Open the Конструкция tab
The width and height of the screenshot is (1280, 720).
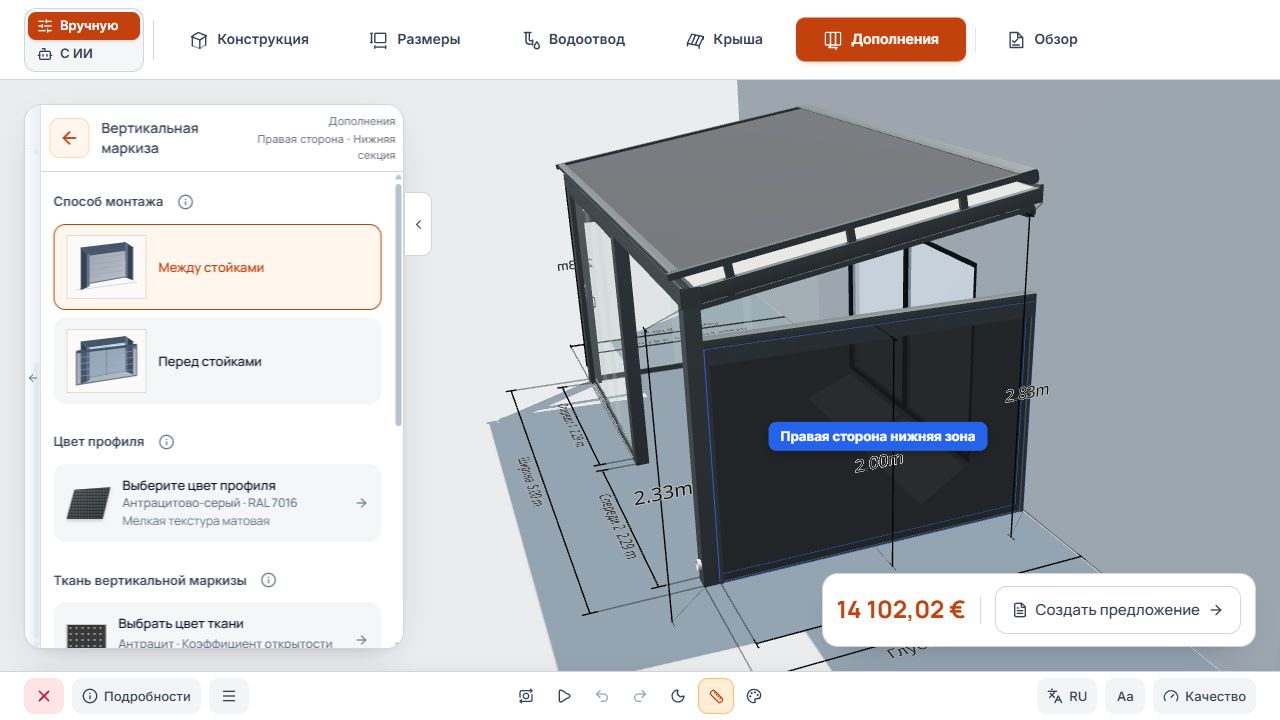[x=249, y=40]
